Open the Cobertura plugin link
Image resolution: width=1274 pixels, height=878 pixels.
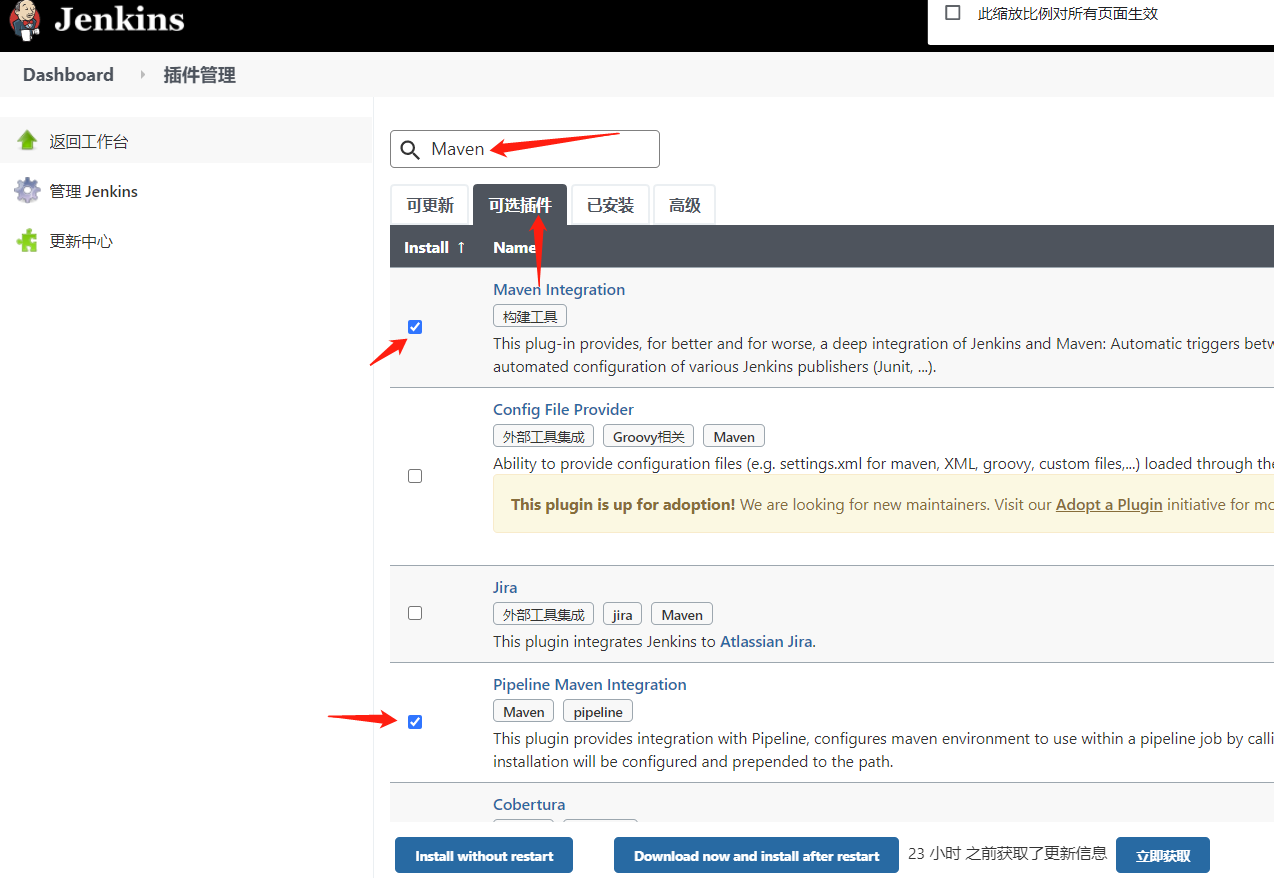(529, 805)
